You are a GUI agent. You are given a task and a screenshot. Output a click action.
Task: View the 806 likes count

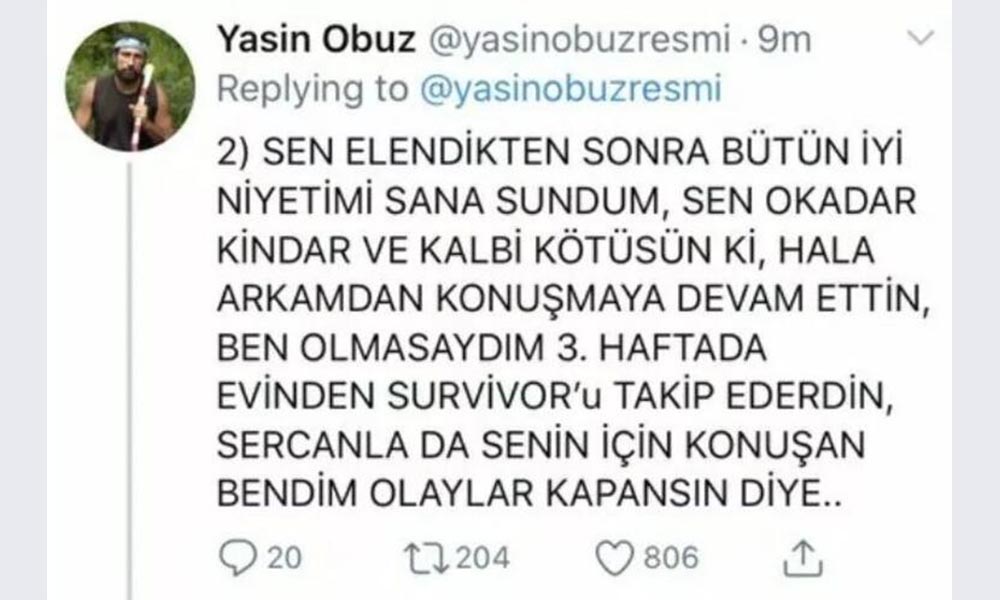point(672,558)
